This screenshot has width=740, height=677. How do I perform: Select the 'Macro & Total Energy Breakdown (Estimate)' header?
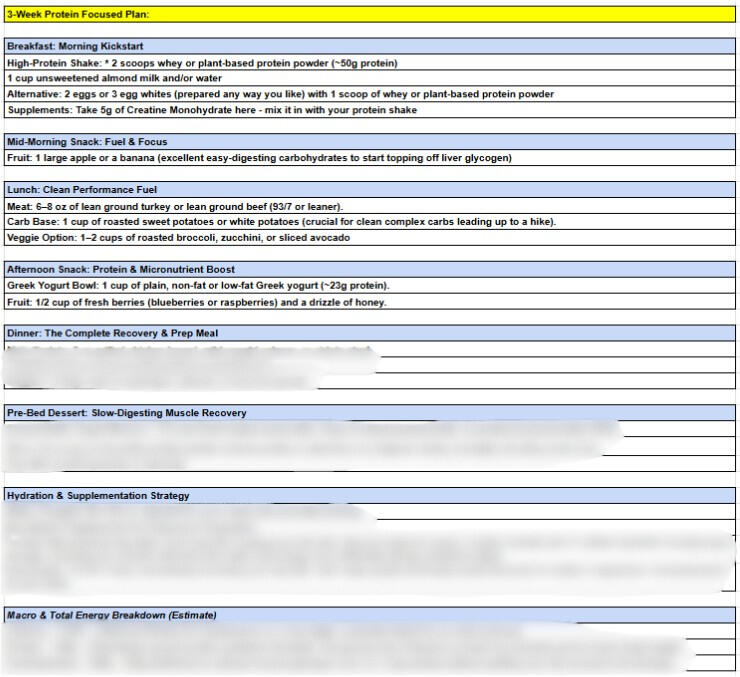(x=370, y=615)
